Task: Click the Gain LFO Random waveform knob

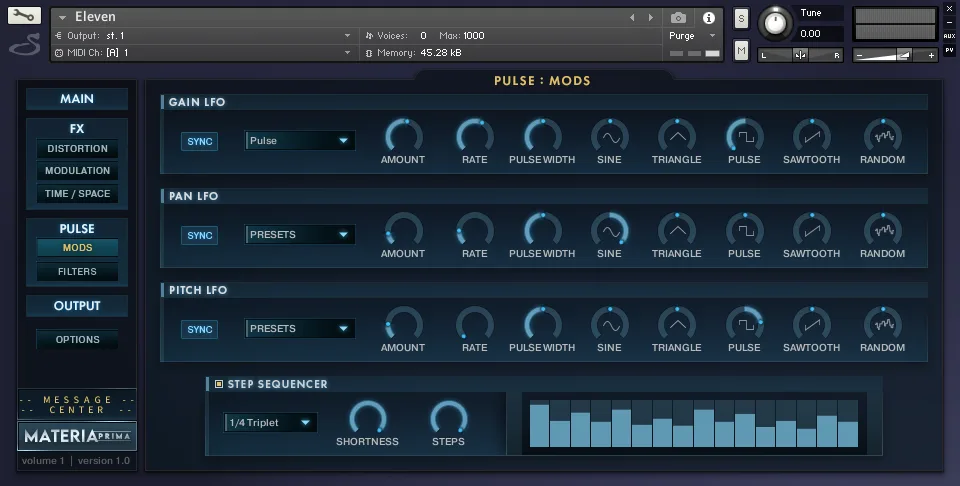Action: point(882,135)
